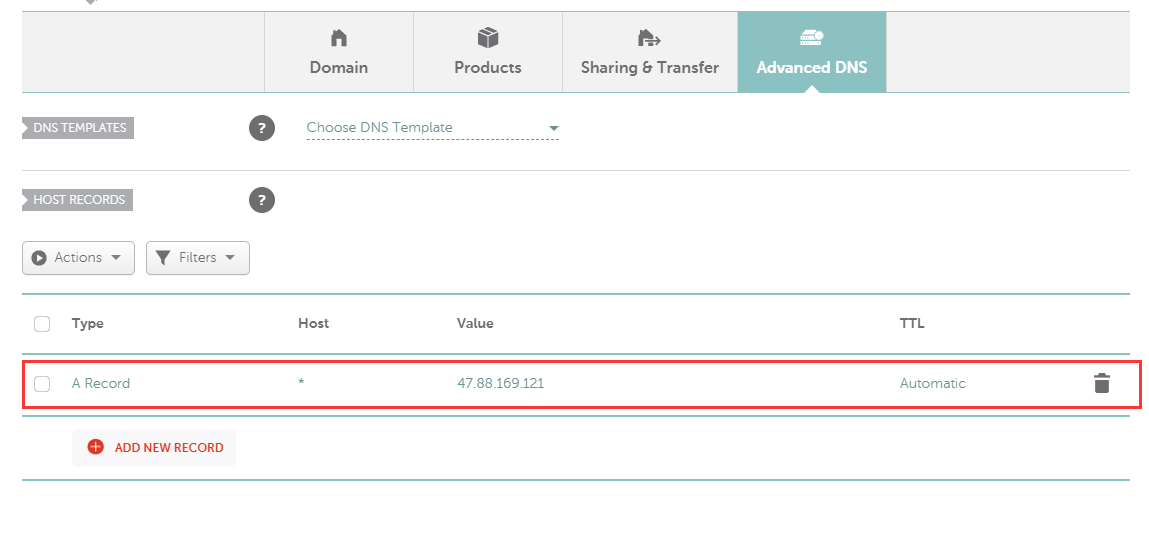
Task: Click the house icon above Domain
Action: [339, 38]
